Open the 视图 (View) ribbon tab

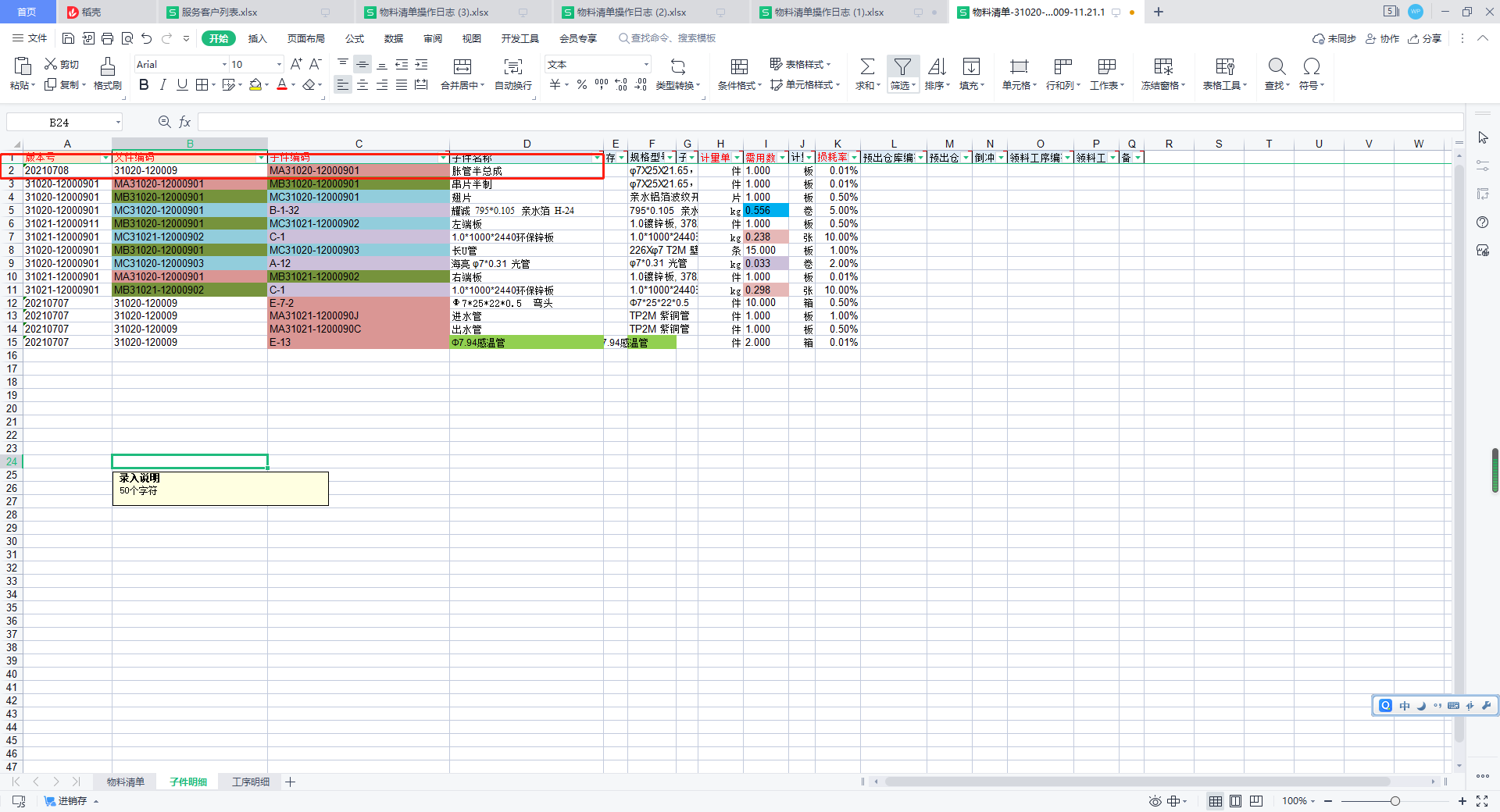pos(472,38)
